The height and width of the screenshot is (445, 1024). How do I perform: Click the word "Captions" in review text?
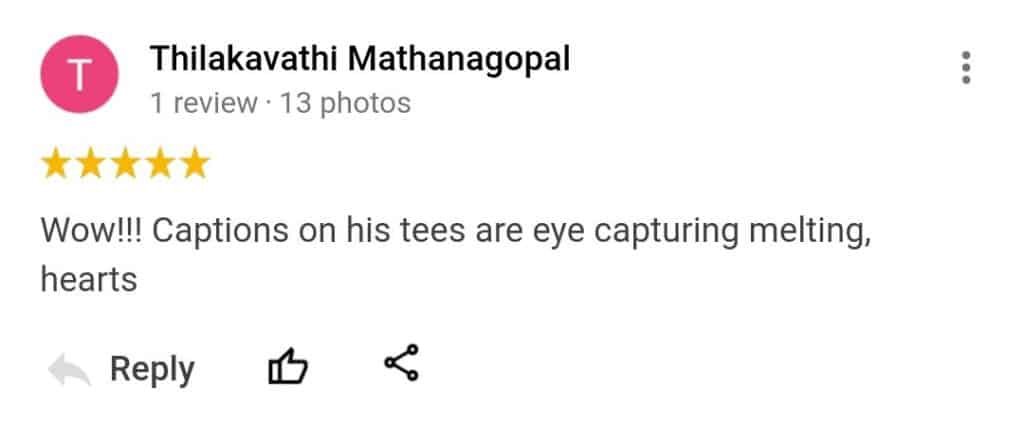[x=221, y=232]
